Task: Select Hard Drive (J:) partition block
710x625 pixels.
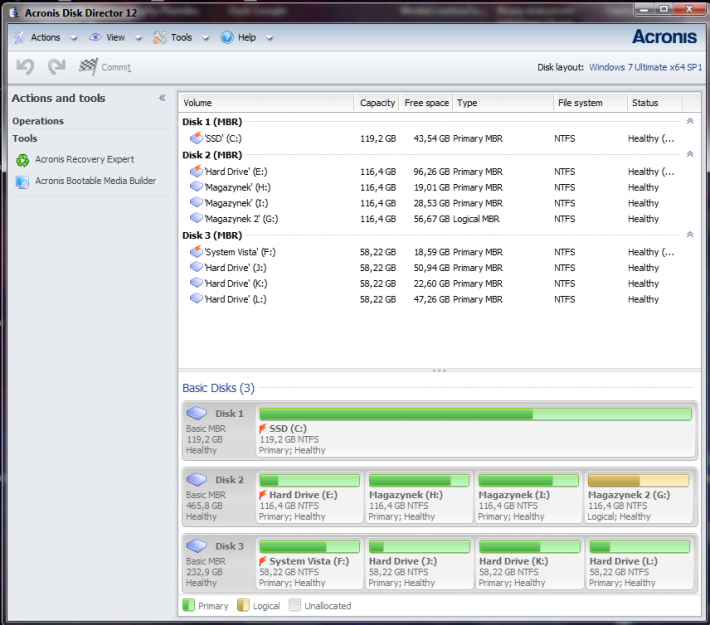Action: coord(419,563)
